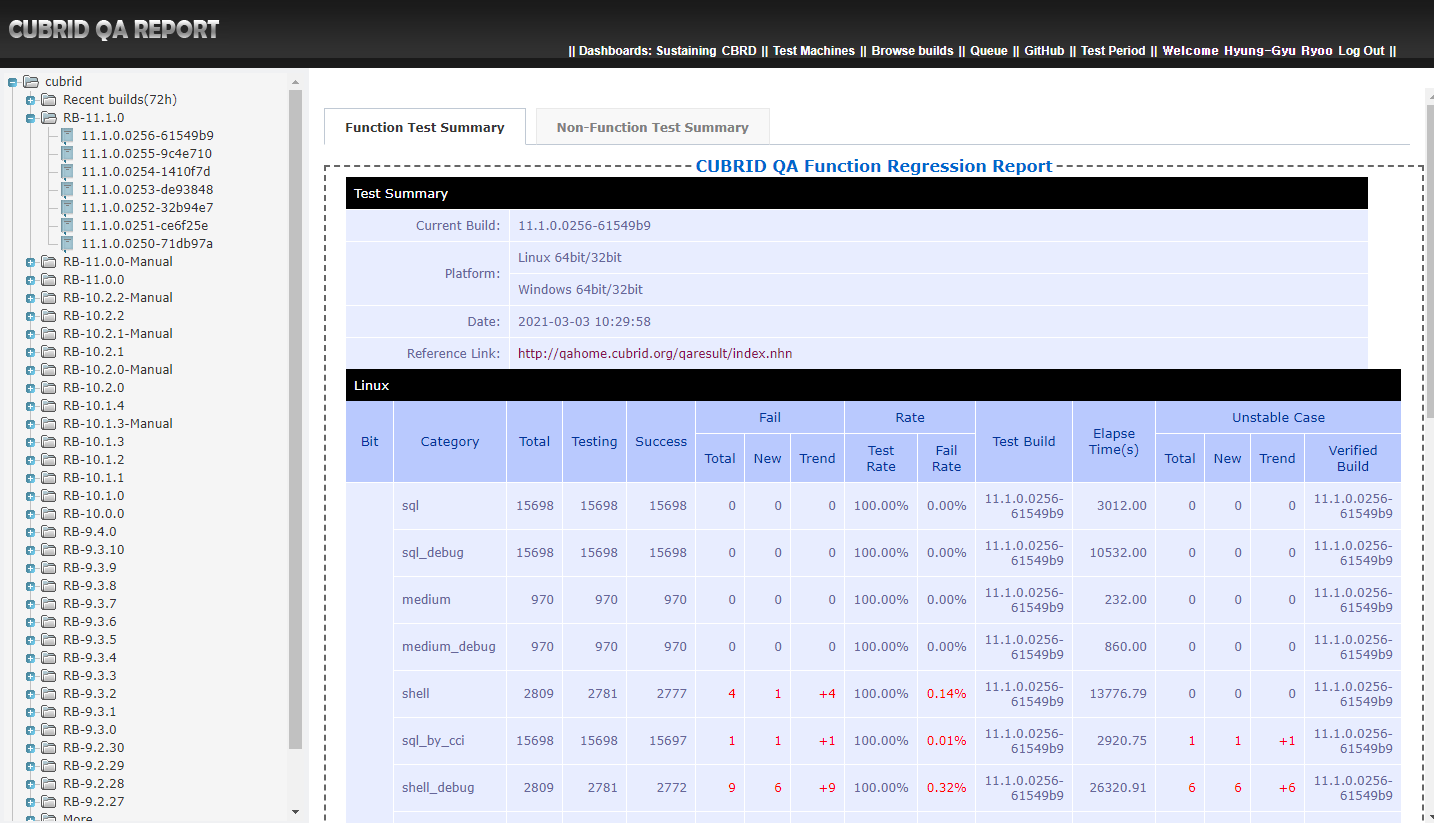Open the Queue page from top navigation
This screenshot has height=823, width=1434.
pos(989,51)
